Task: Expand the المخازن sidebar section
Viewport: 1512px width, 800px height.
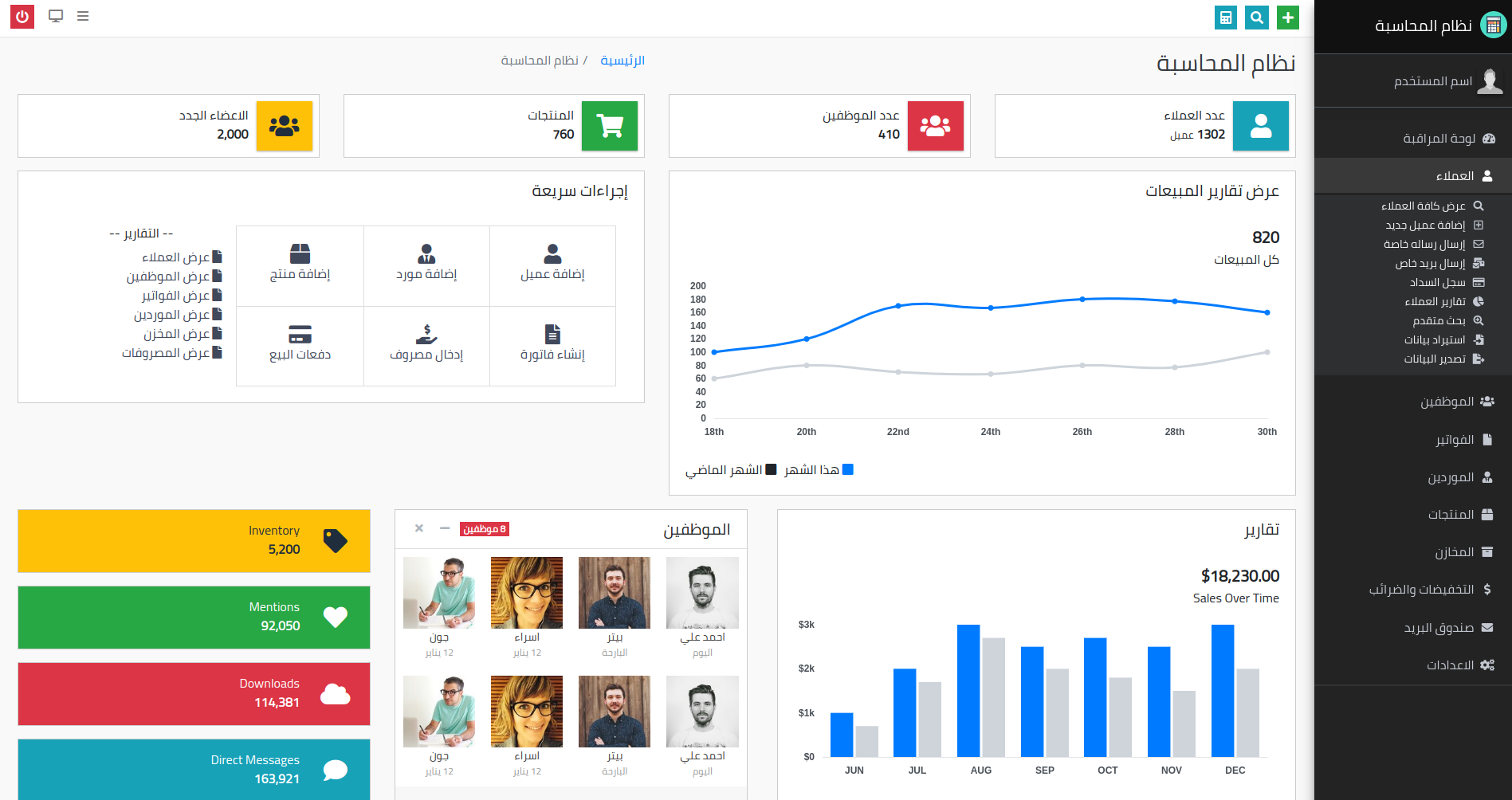Action: pos(1413,552)
